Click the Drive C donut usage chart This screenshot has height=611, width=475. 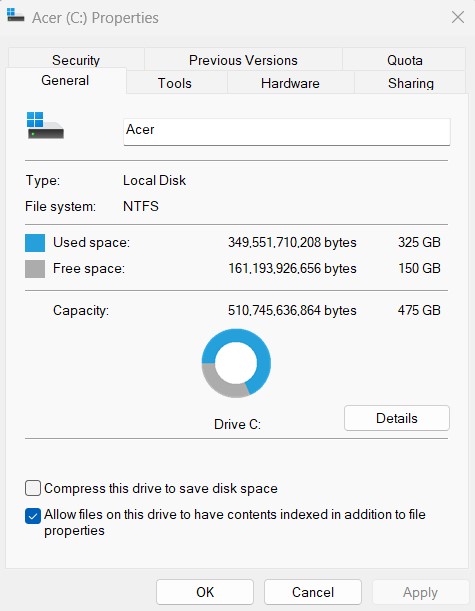[x=236, y=363]
